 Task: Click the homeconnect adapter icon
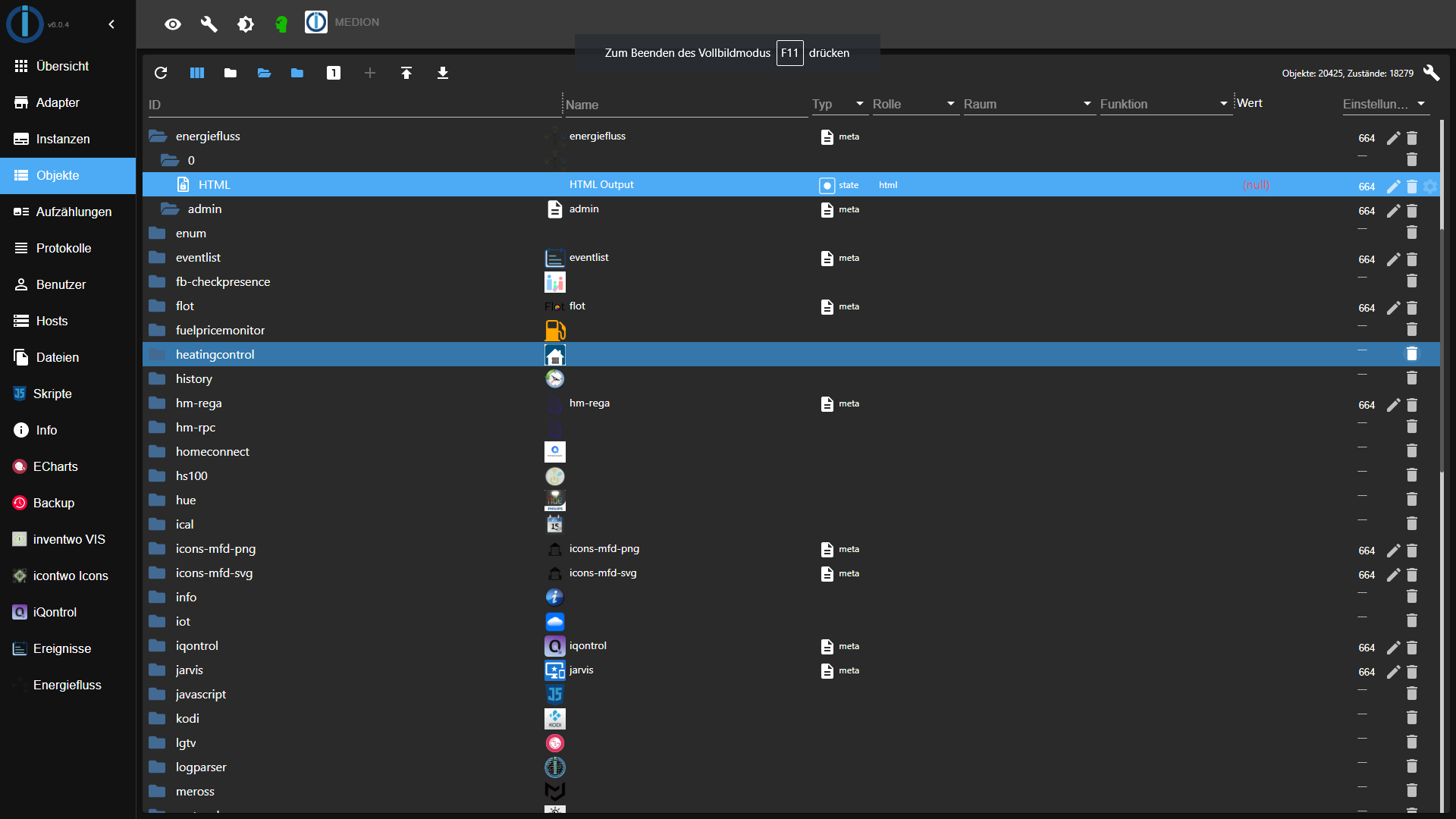click(x=555, y=452)
